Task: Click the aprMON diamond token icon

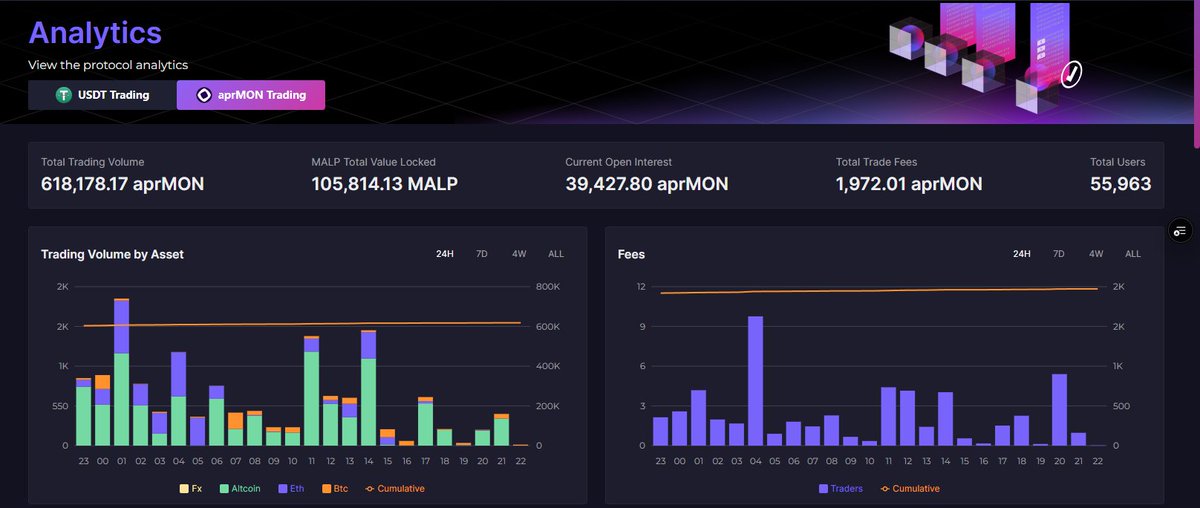Action: coord(203,96)
